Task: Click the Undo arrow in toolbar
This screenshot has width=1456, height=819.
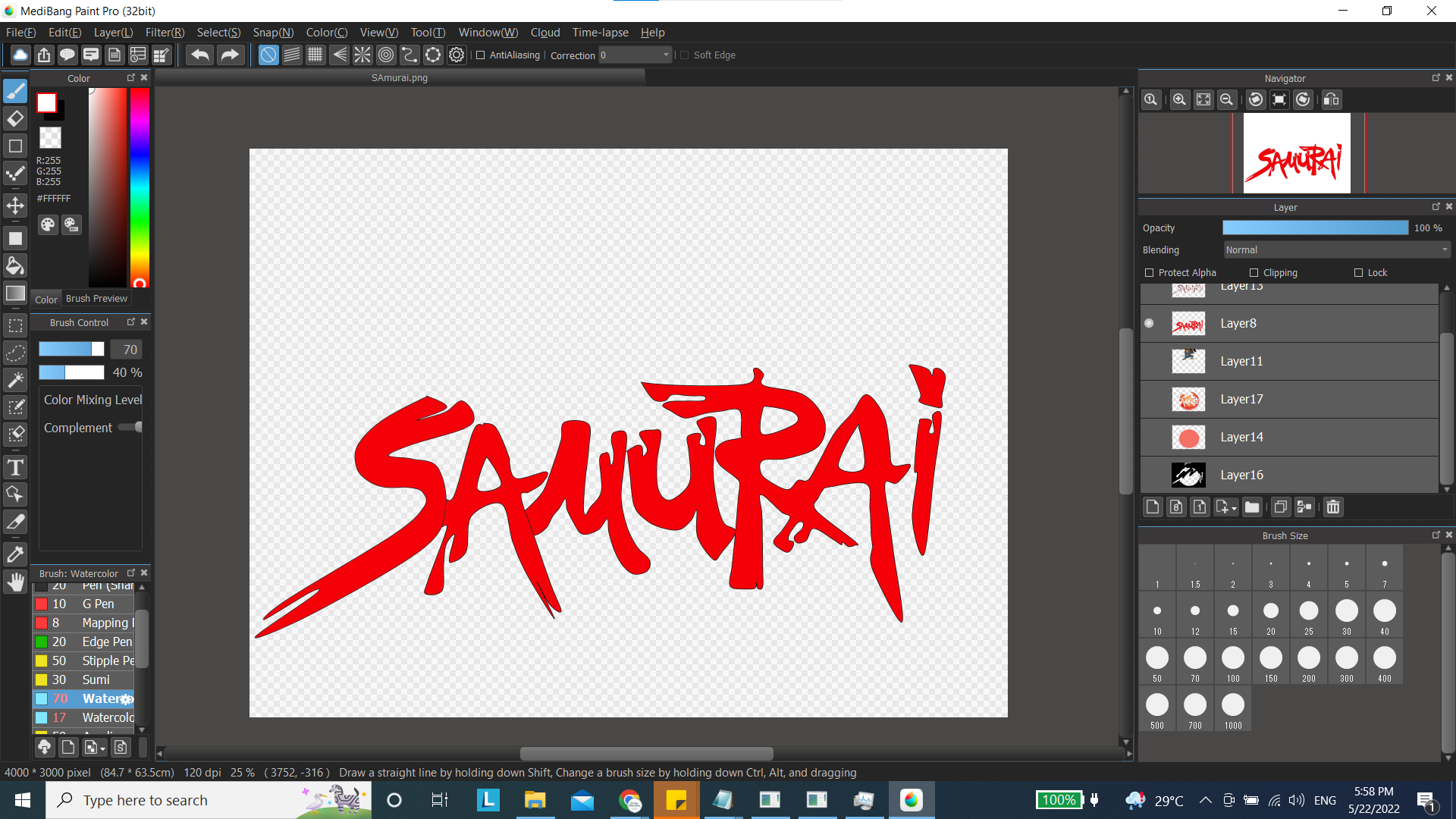Action: pyautogui.click(x=200, y=55)
